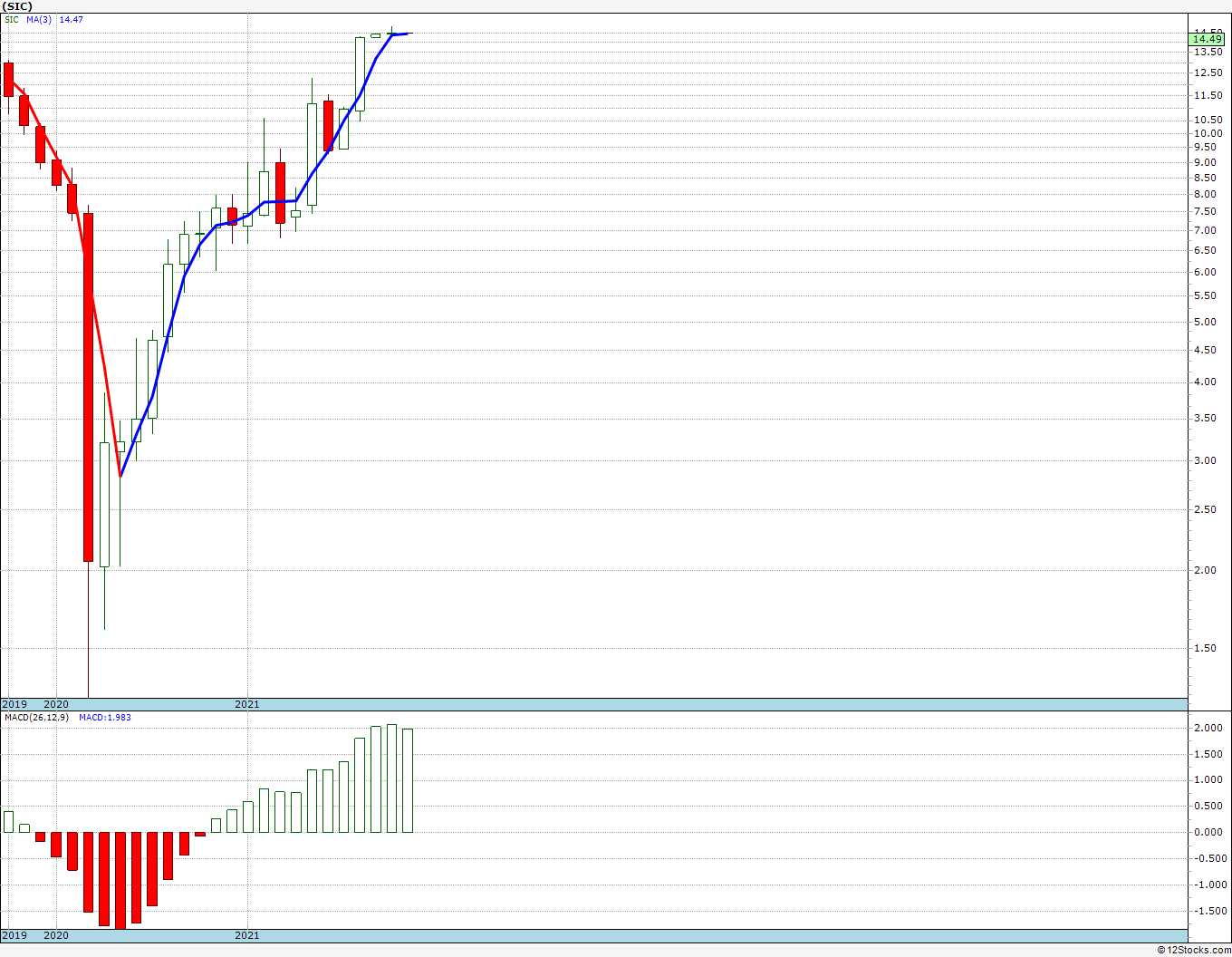Click the "(SIC)" chart title

[17, 6]
